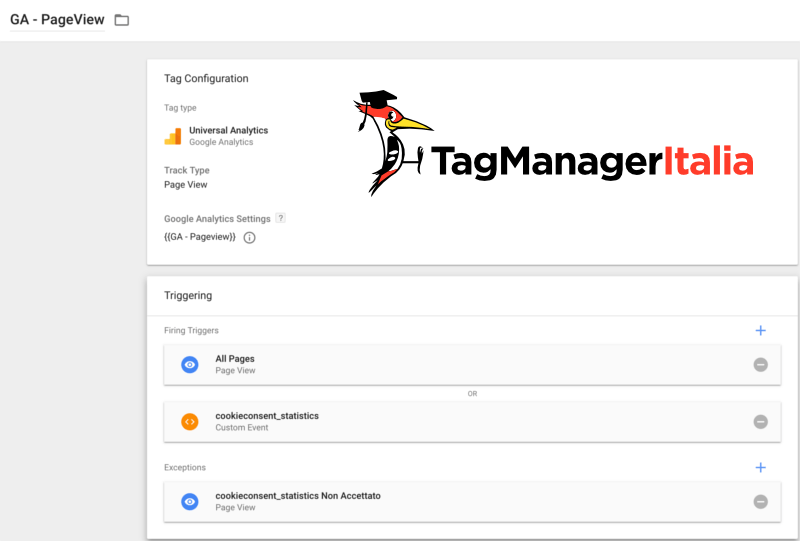Open the cookieconsent_statistics Custom Event row
800x560 pixels.
(x=472, y=422)
